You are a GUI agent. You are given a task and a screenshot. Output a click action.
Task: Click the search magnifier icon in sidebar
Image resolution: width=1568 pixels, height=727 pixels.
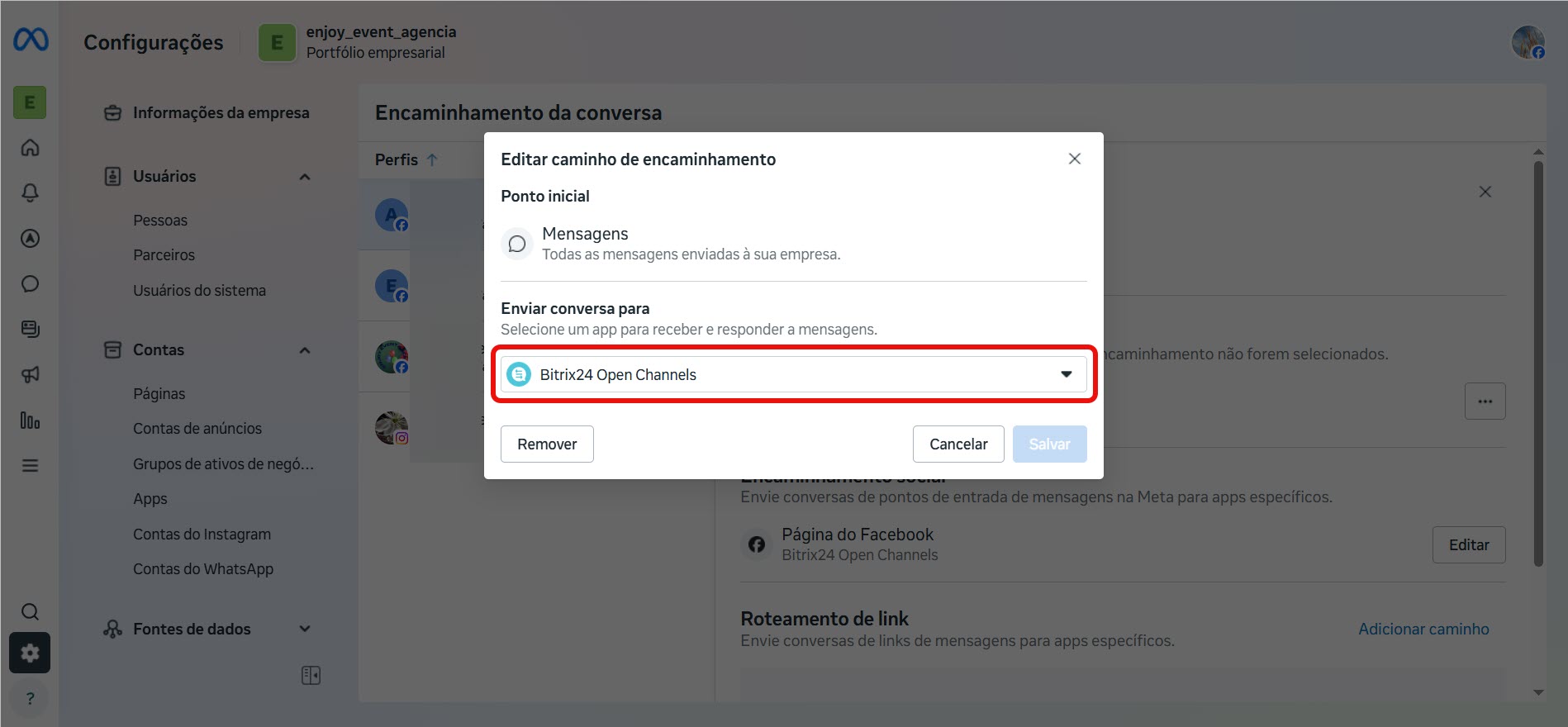pyautogui.click(x=30, y=611)
